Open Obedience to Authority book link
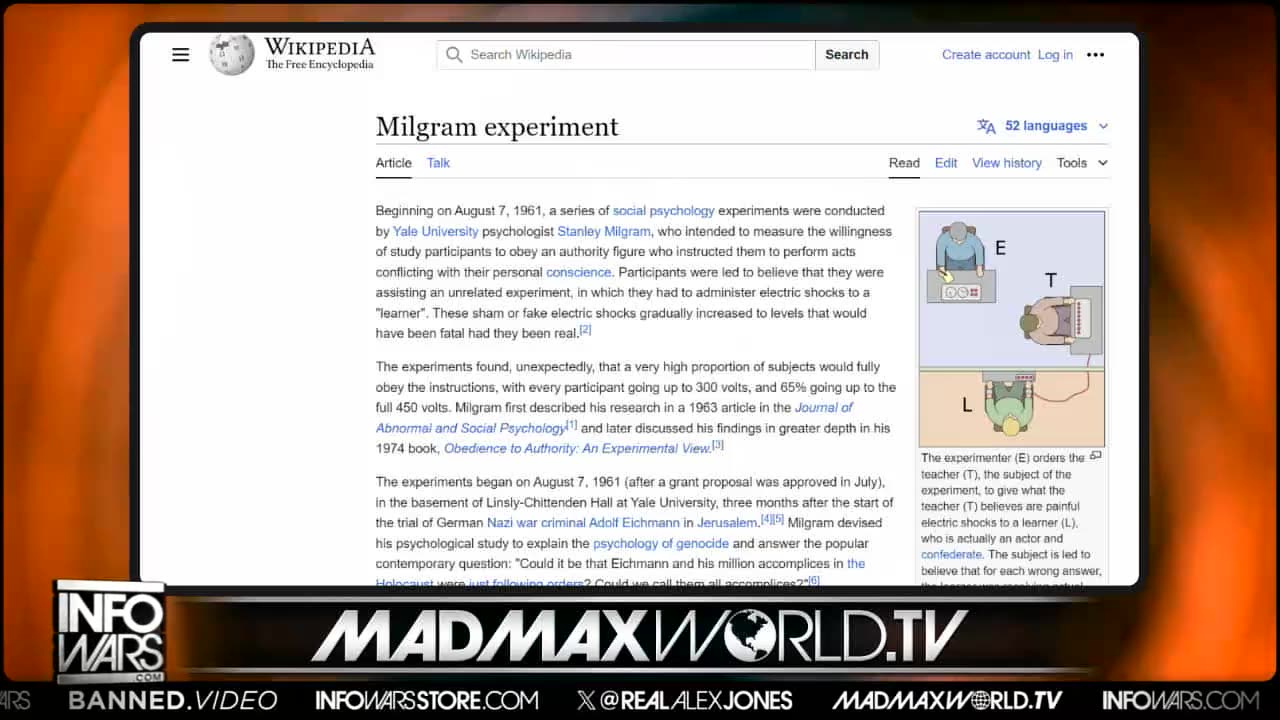The height and width of the screenshot is (720, 1280). point(576,449)
